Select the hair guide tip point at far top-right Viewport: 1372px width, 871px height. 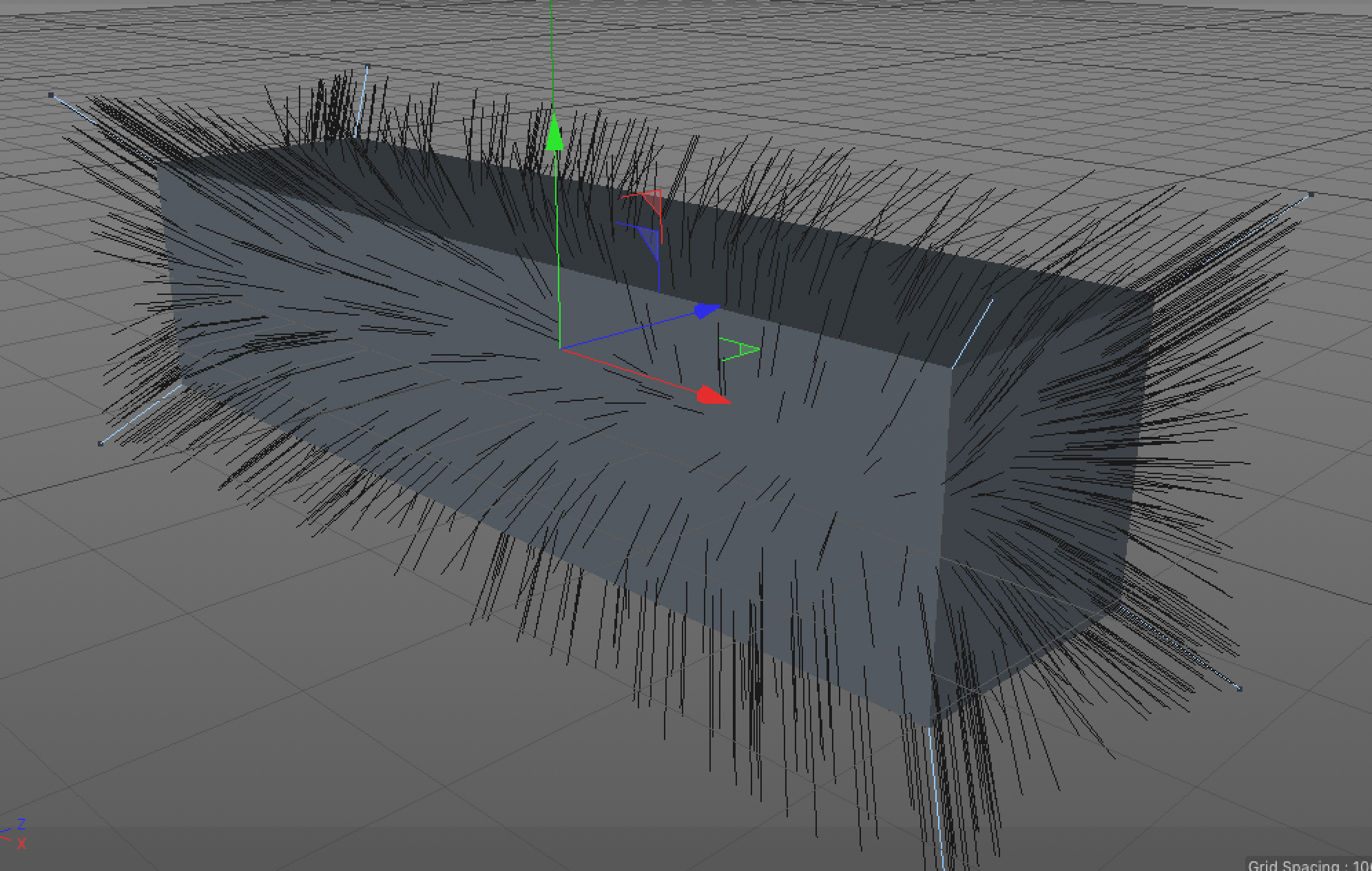pyautogui.click(x=1311, y=195)
